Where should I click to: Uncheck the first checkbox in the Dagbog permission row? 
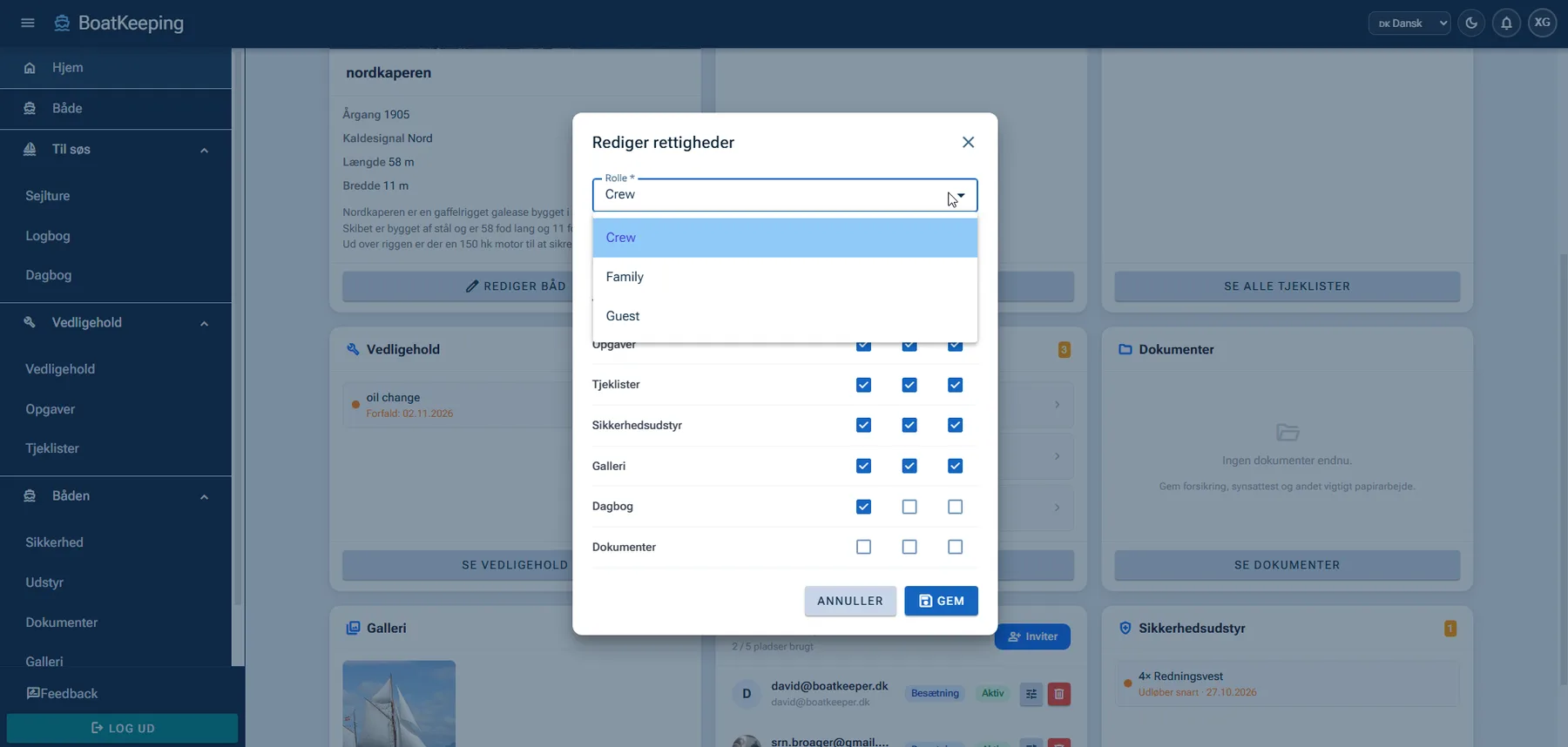coord(863,507)
